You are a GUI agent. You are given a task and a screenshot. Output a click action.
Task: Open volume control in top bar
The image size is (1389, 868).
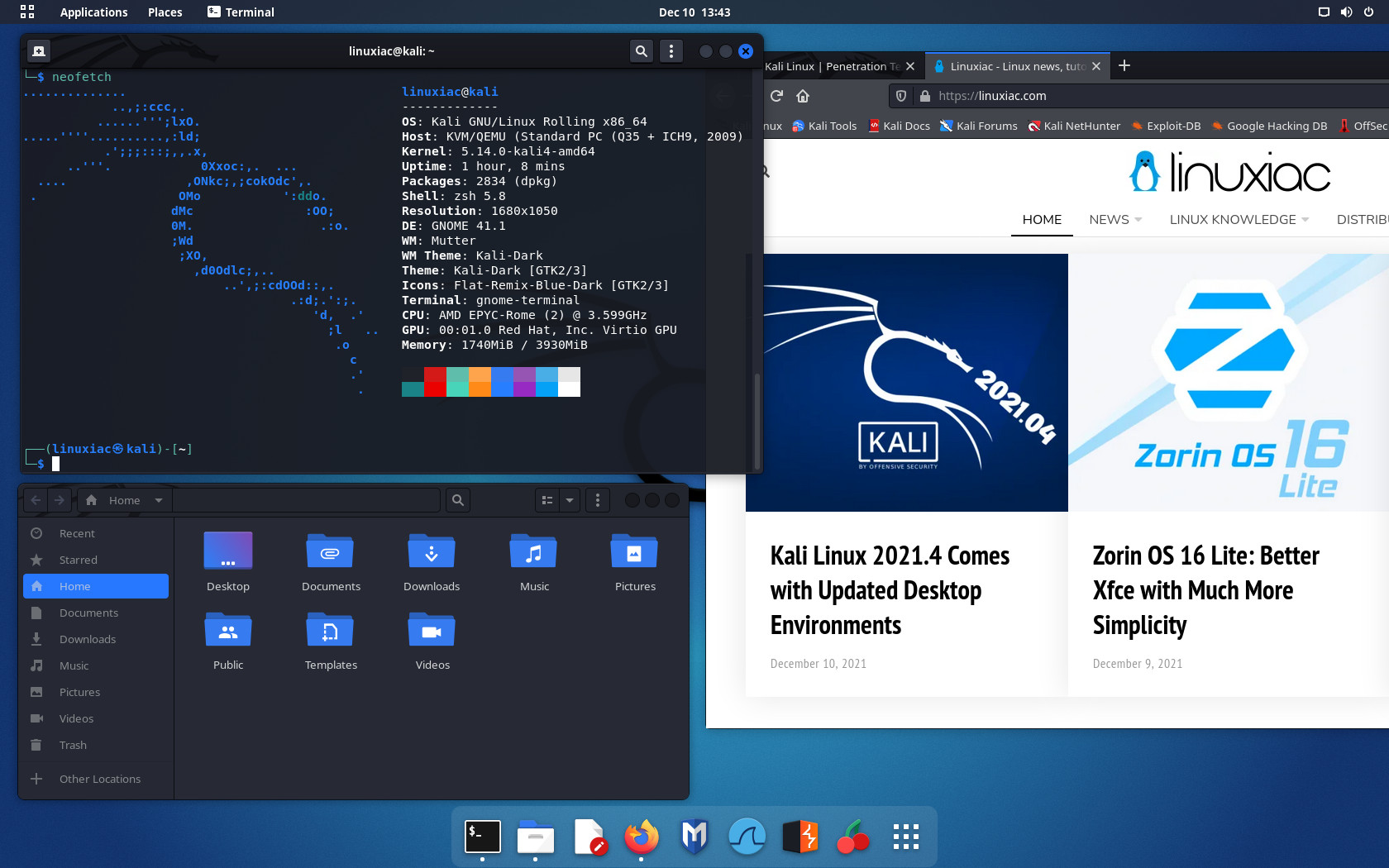click(1347, 12)
